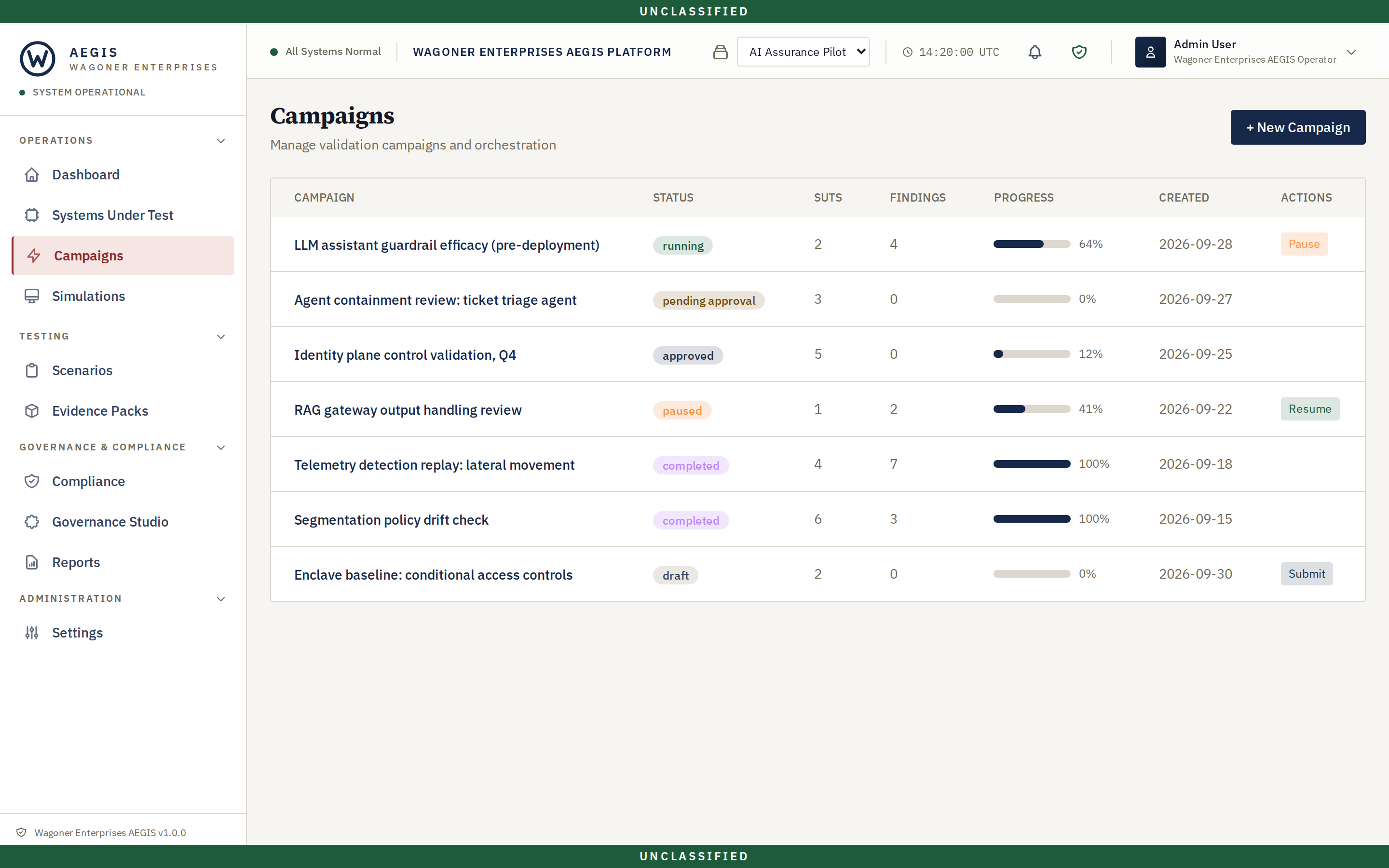Open the Compliance page
The image size is (1389, 868).
[123, 481]
